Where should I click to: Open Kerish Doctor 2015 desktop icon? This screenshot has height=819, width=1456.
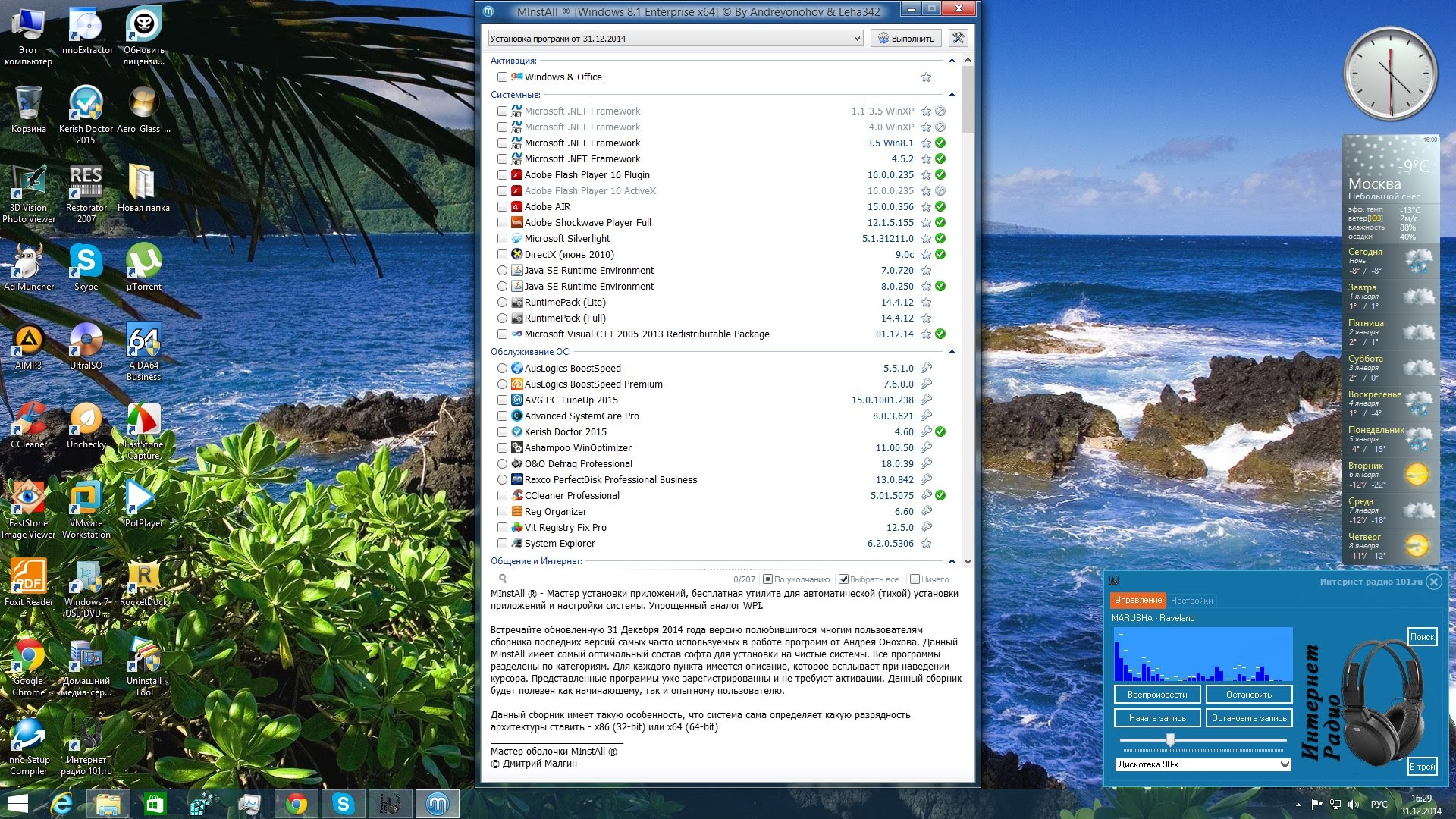(86, 115)
